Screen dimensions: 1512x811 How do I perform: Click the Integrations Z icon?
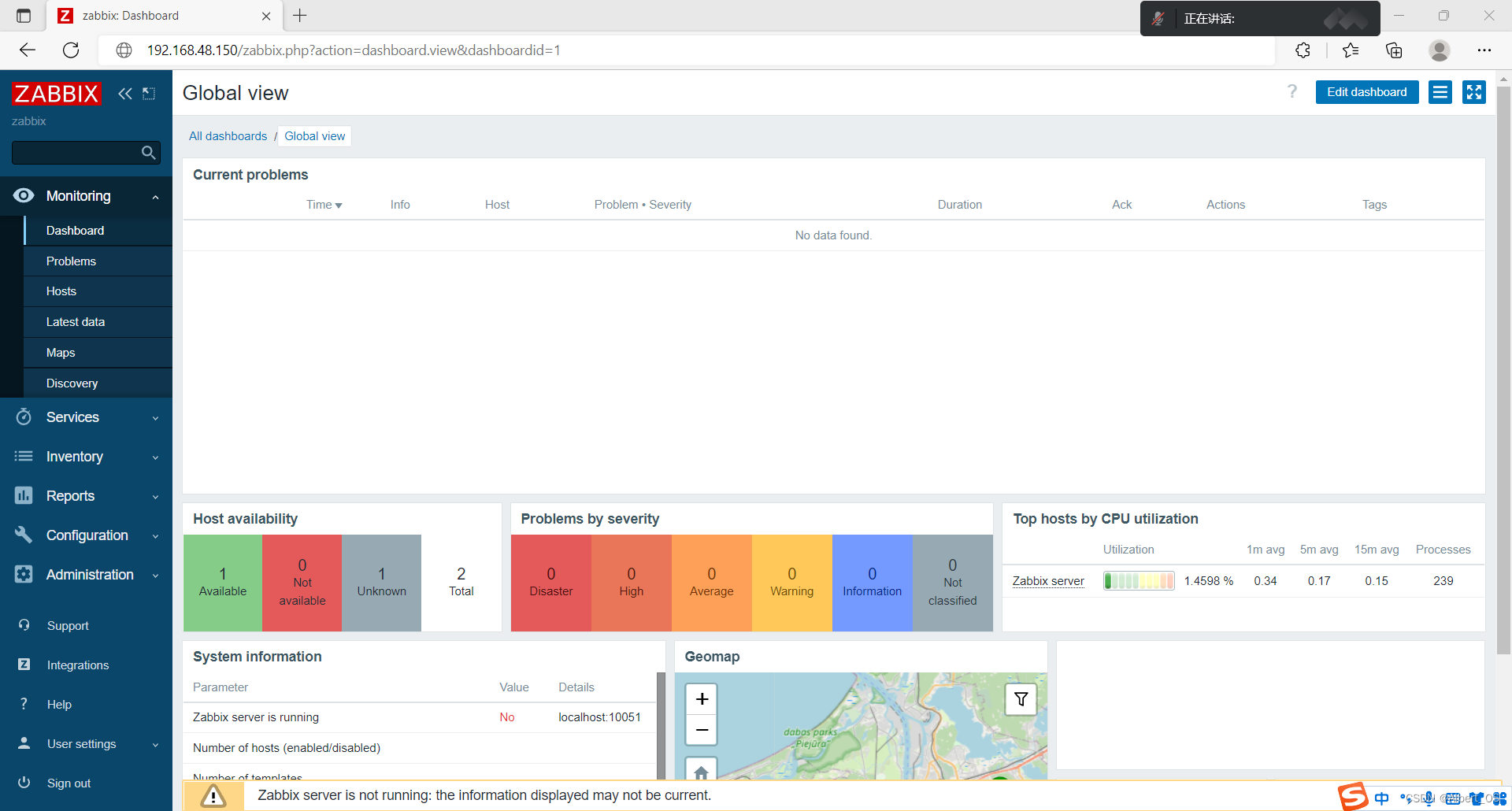click(x=24, y=665)
